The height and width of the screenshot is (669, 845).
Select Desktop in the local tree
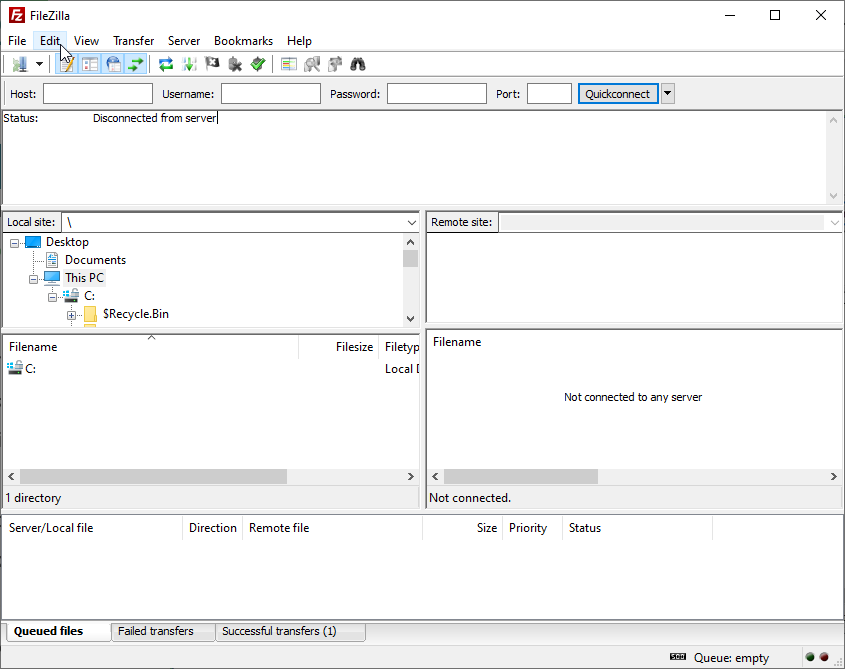(x=67, y=242)
